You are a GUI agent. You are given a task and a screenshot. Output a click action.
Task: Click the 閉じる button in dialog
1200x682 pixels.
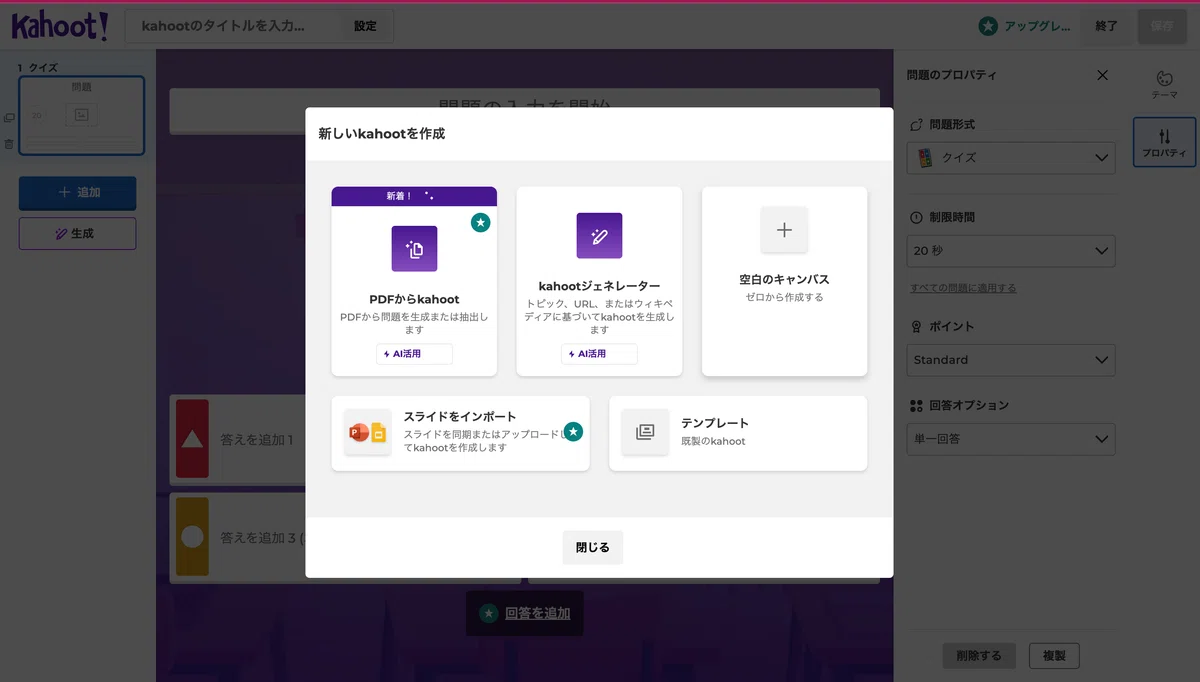click(592, 548)
